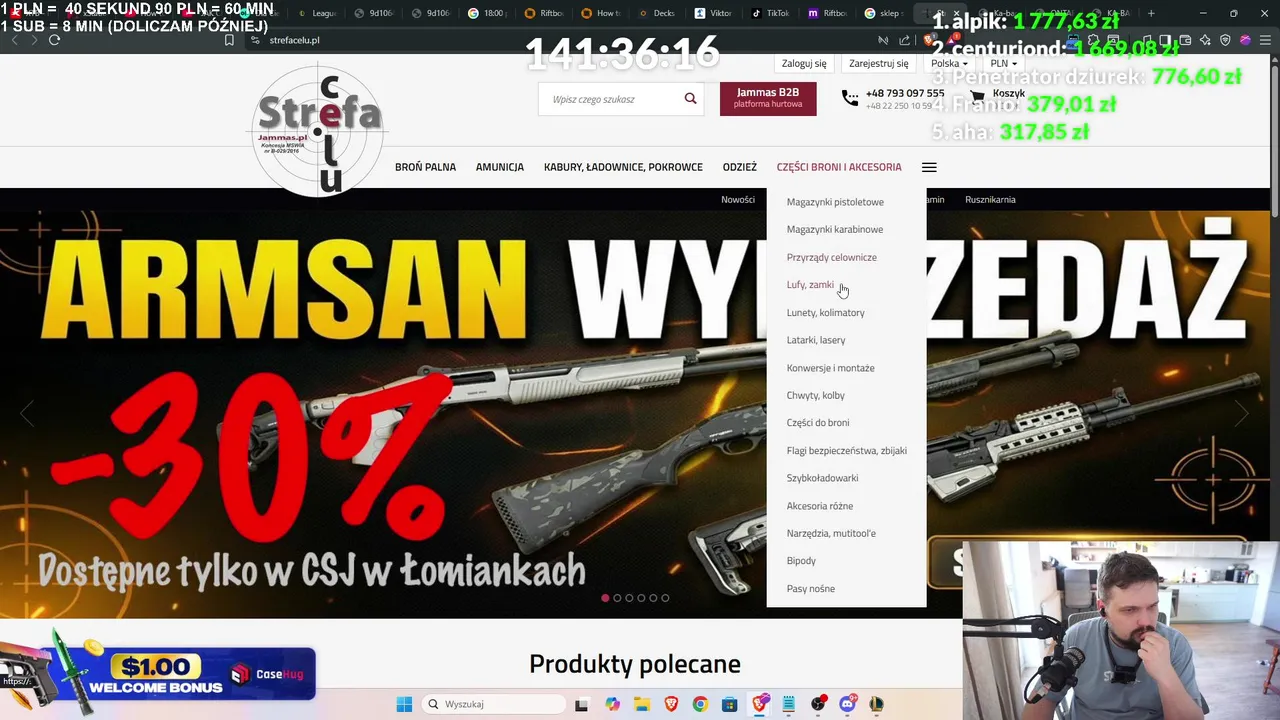The image size is (1280, 720).
Task: Open the Nowości link
Action: (x=738, y=199)
